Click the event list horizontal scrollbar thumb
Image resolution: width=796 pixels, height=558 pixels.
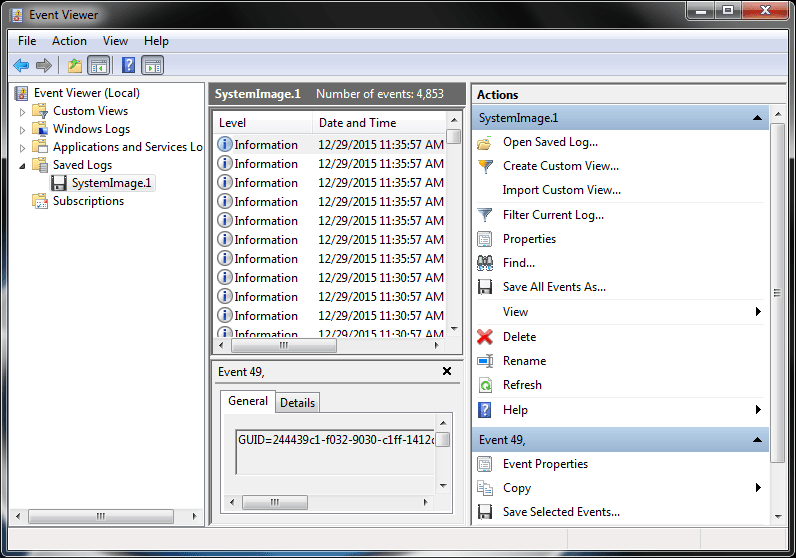tap(284, 345)
